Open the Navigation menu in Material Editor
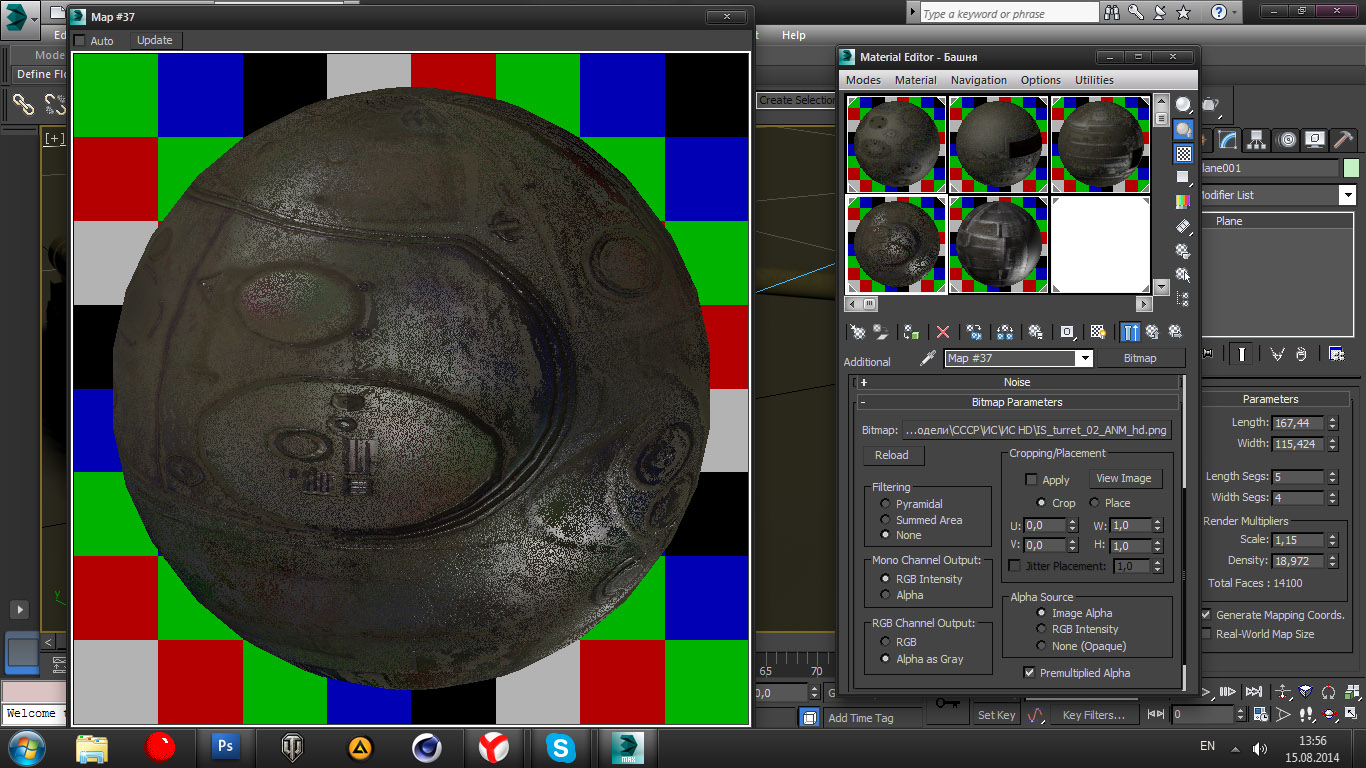Screen dimensions: 1366x768 point(978,80)
